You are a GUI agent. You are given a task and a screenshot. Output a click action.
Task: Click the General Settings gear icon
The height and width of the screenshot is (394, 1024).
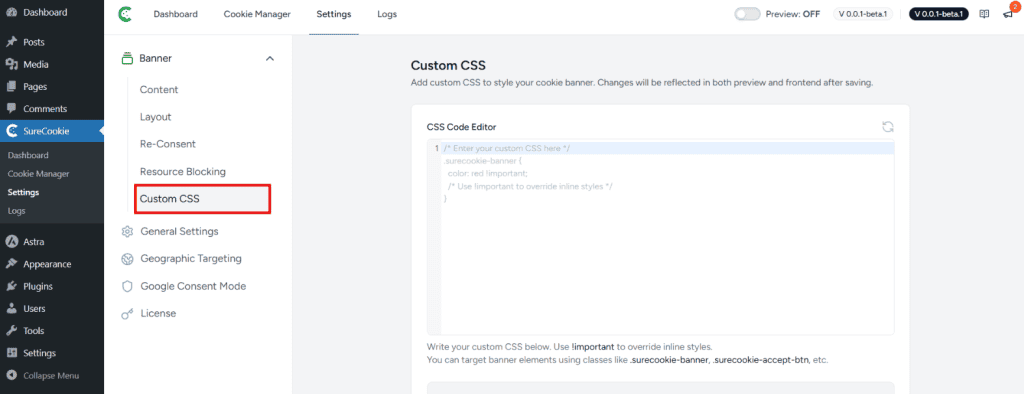coord(127,231)
